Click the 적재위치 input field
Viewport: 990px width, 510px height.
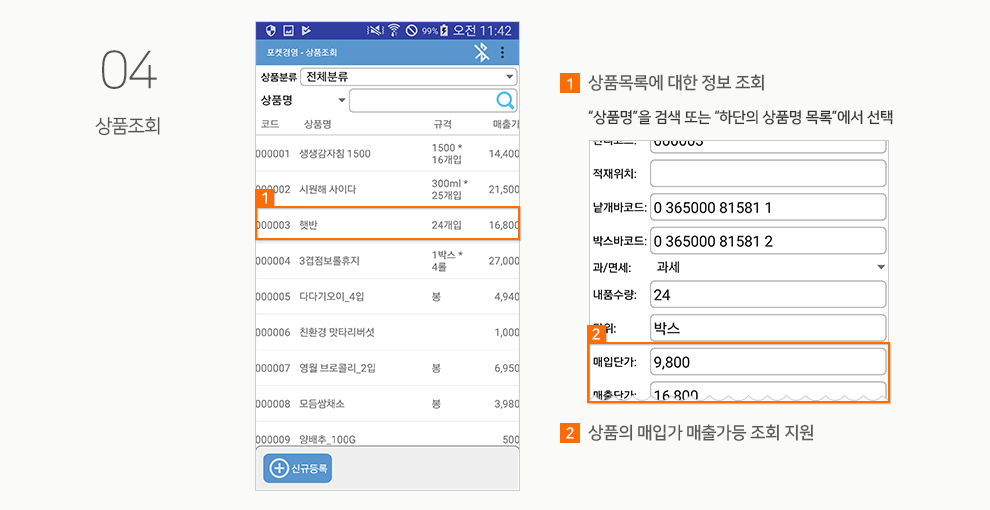click(x=768, y=174)
